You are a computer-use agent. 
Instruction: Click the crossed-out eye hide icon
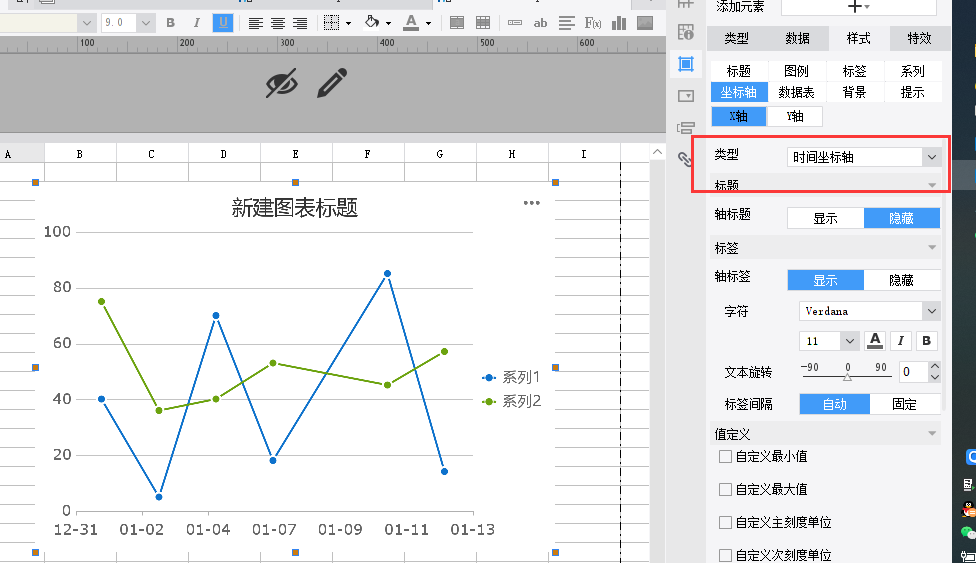(281, 83)
